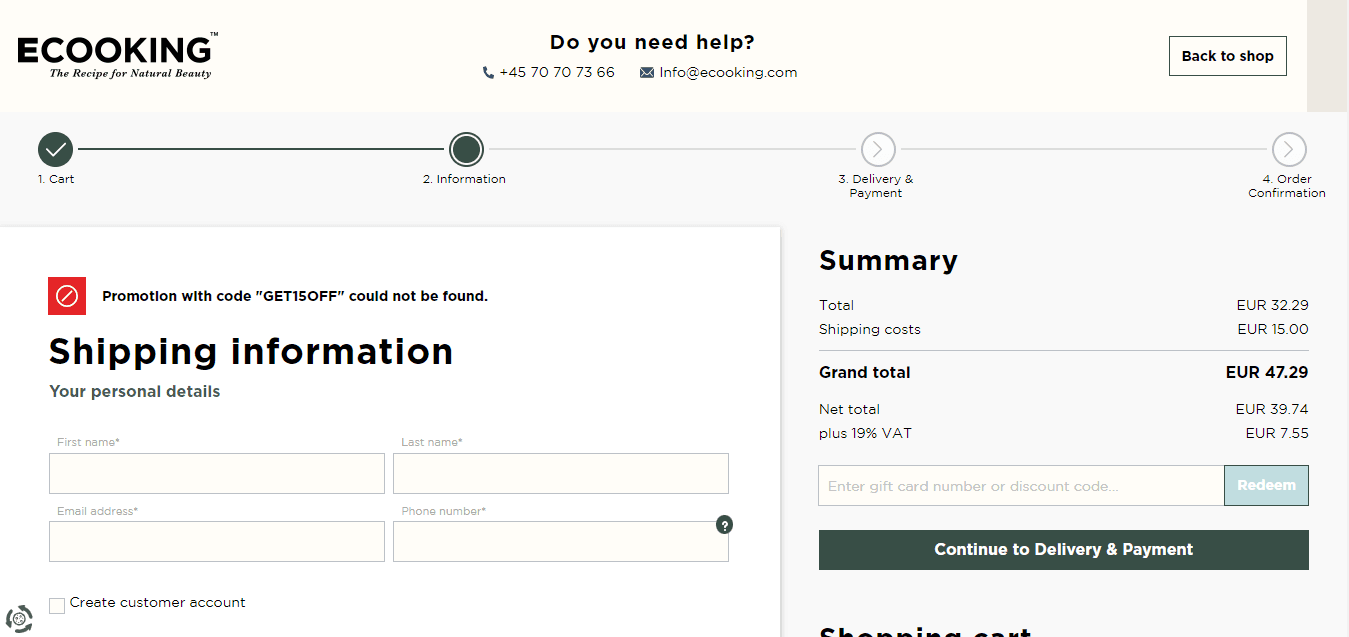1349x637 pixels.
Task: Focus the First name field
Action: [217, 473]
